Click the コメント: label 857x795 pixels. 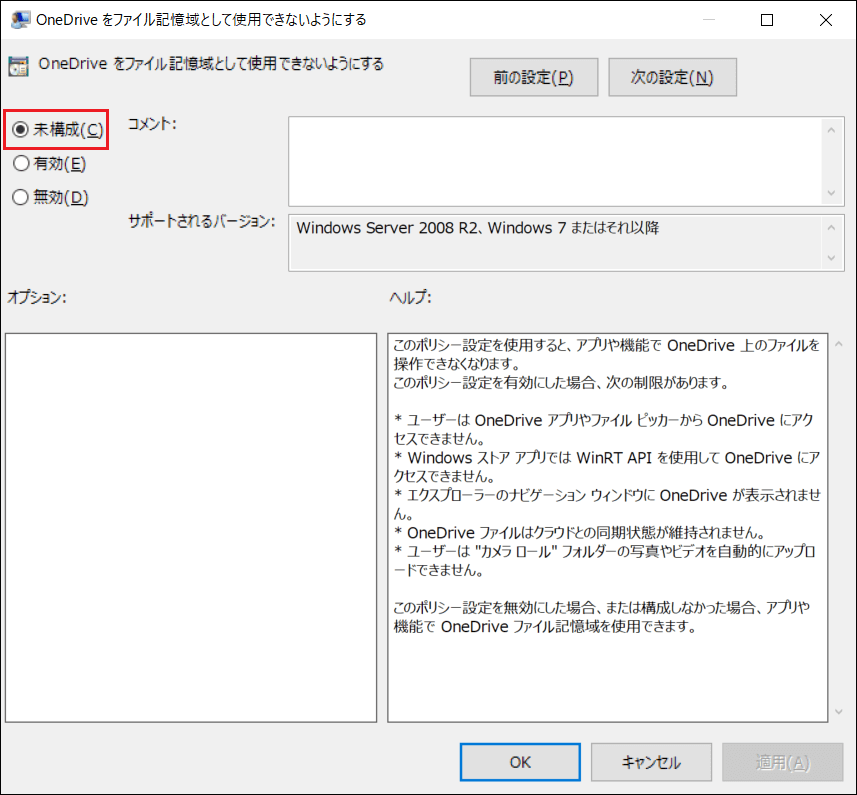click(152, 124)
